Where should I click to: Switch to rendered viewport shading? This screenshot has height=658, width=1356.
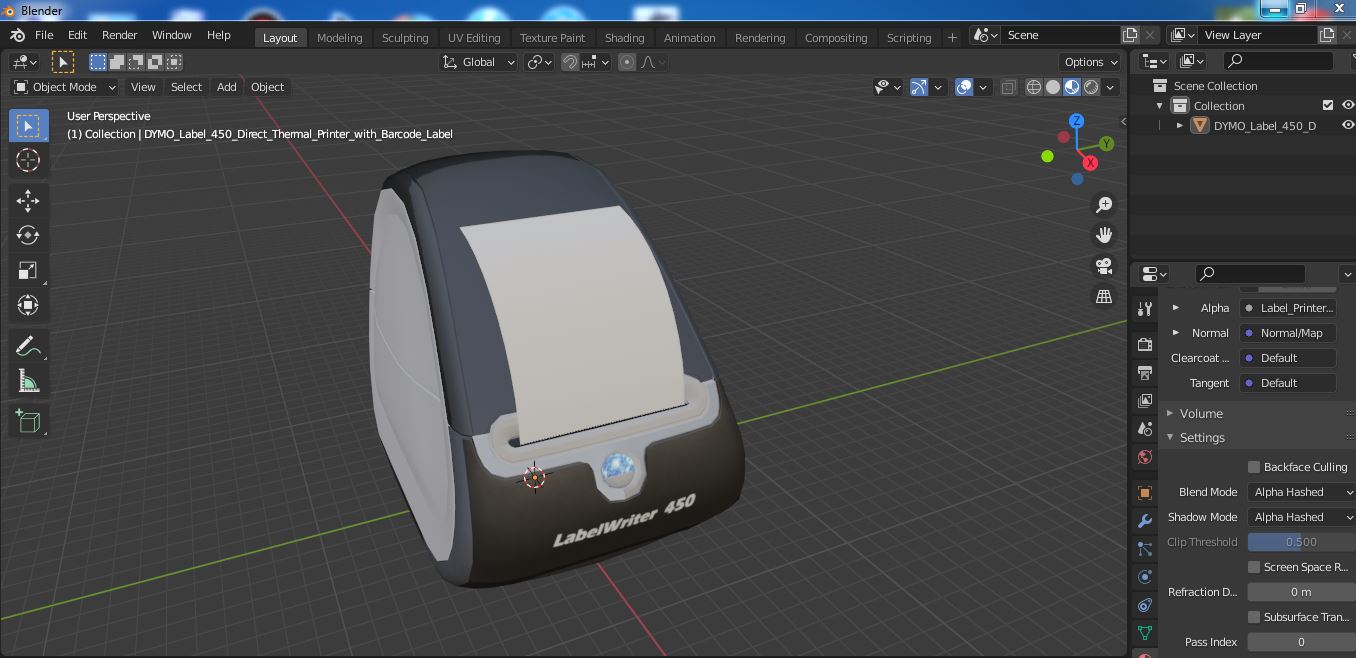click(x=1091, y=87)
